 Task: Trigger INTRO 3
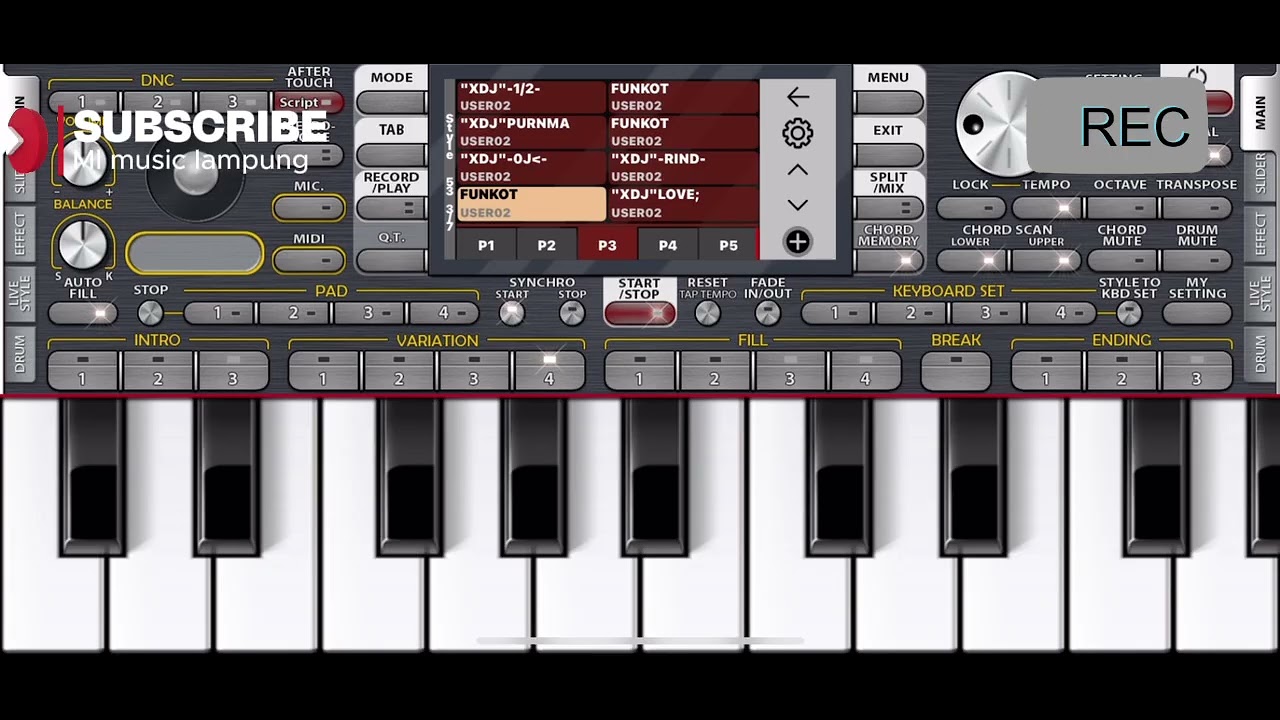[x=233, y=370]
